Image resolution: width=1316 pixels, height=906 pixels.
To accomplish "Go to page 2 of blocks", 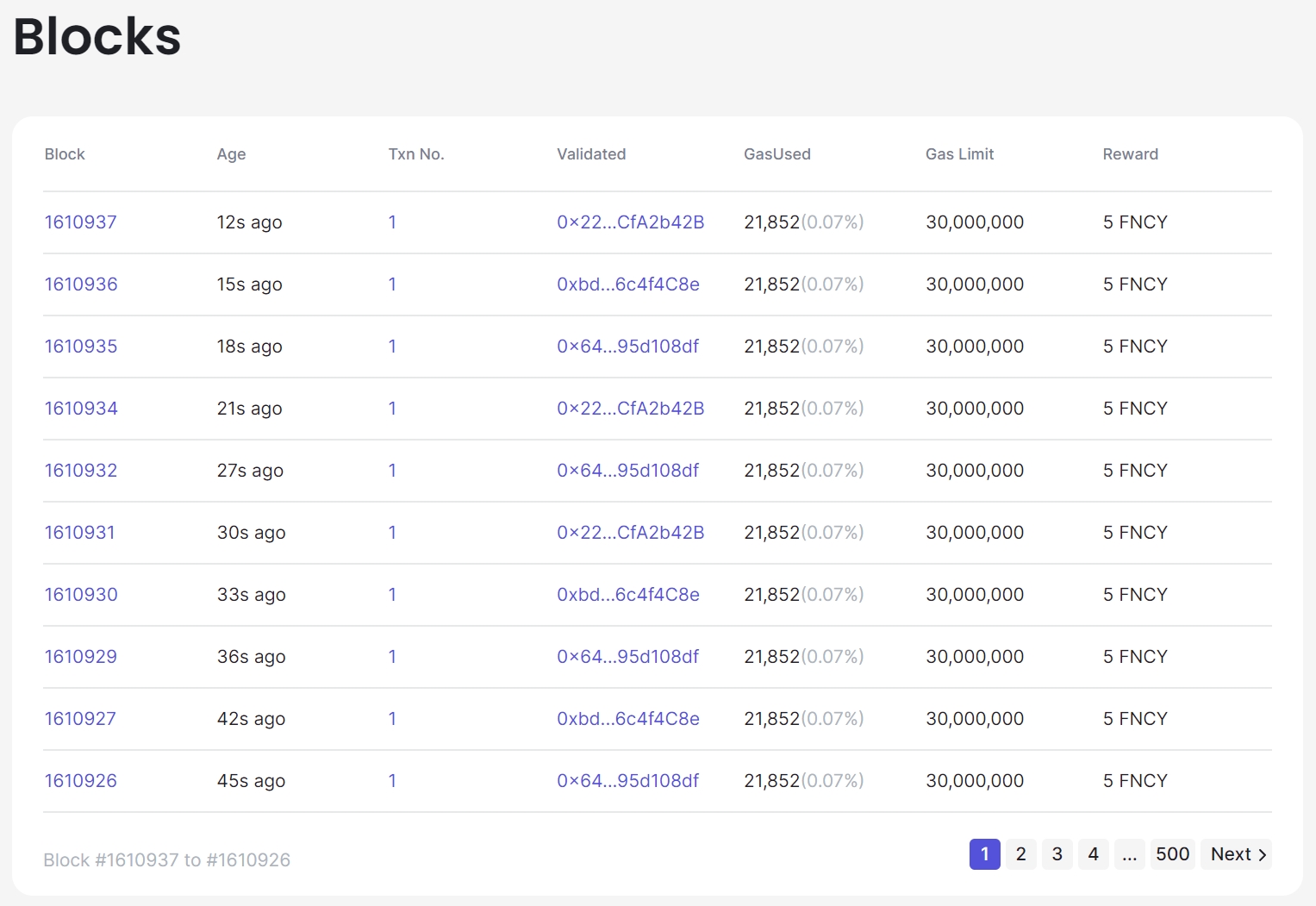I will point(1020,854).
